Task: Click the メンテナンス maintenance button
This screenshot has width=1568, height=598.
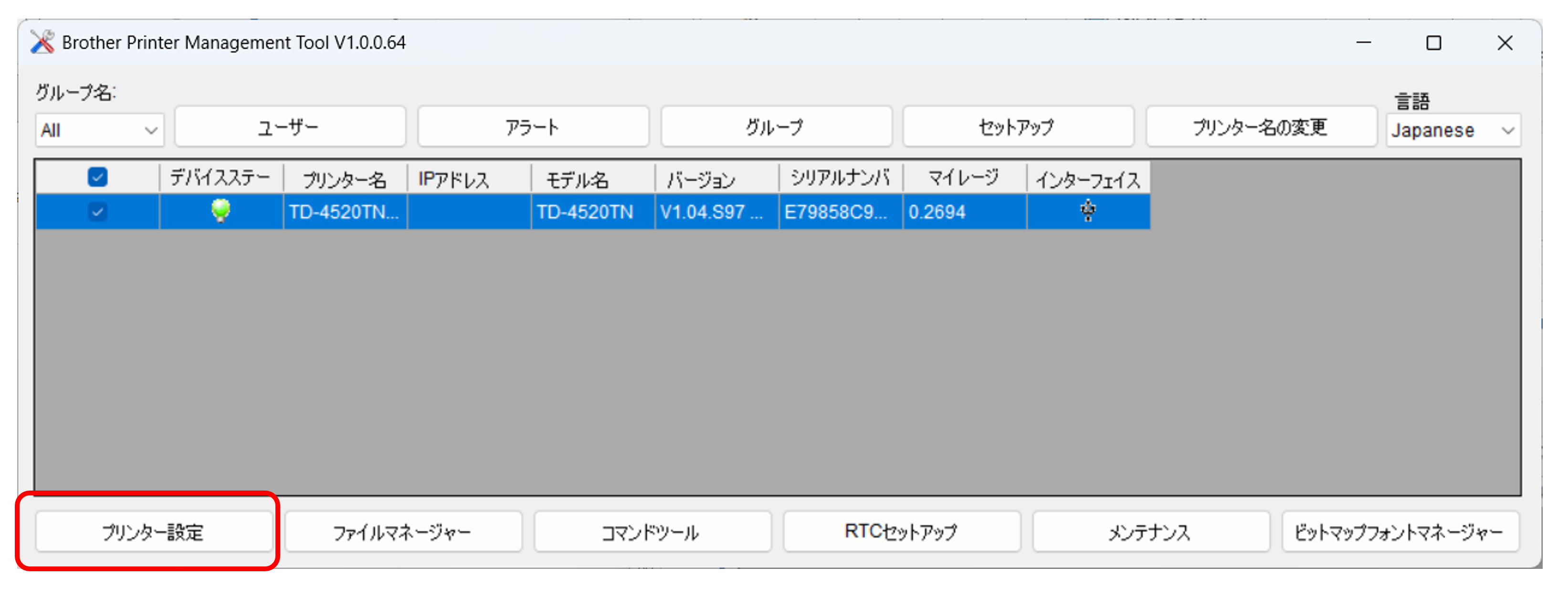Action: click(x=1150, y=532)
